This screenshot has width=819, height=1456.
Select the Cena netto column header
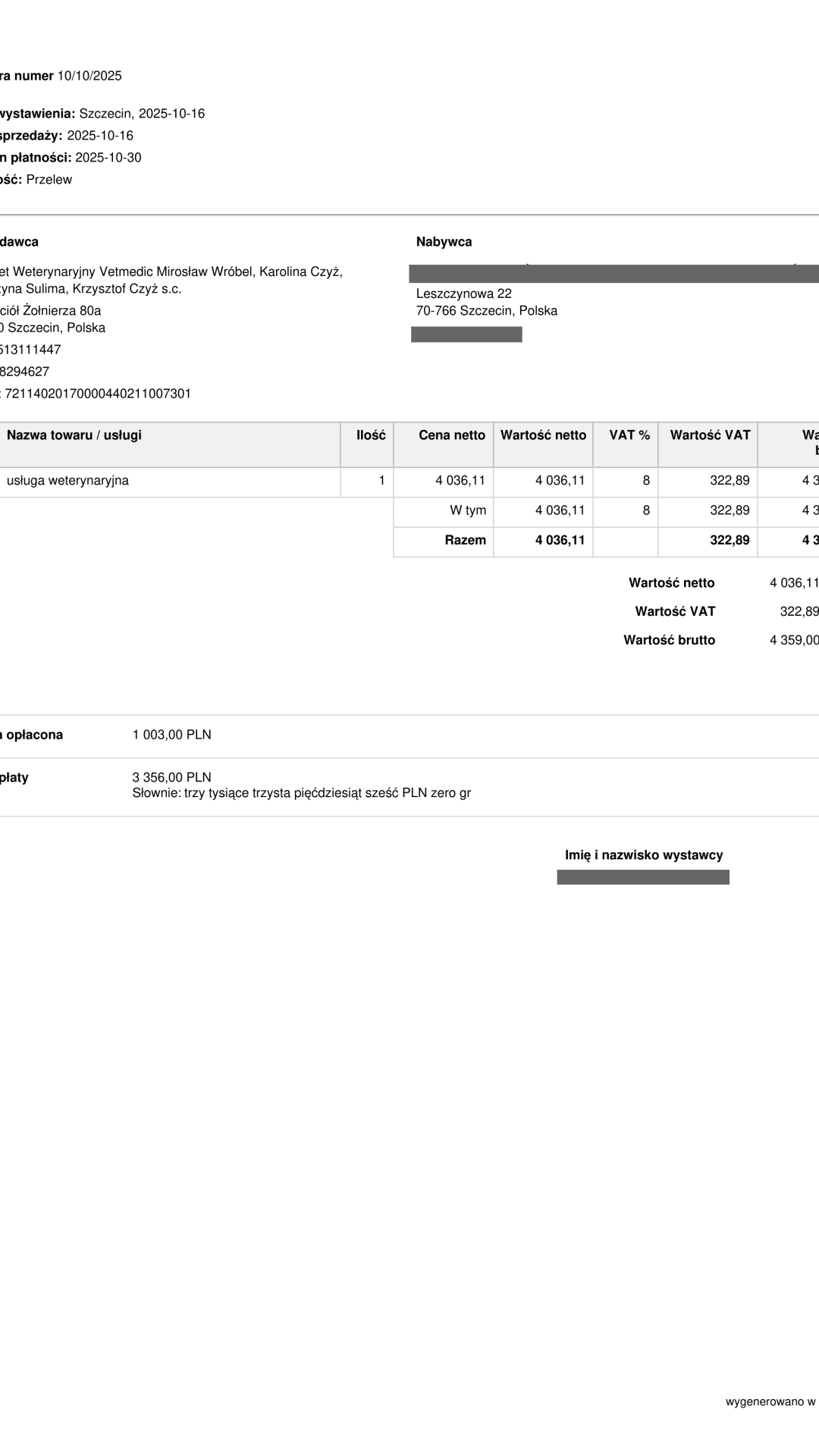coord(451,435)
